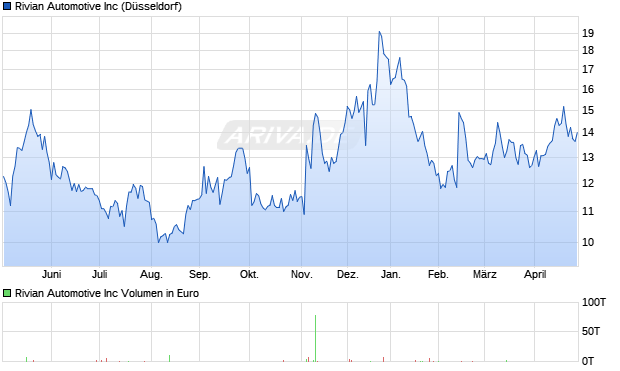Click the 'März' month label
Image resolution: width=620 pixels, height=371 pixels.
(x=484, y=274)
